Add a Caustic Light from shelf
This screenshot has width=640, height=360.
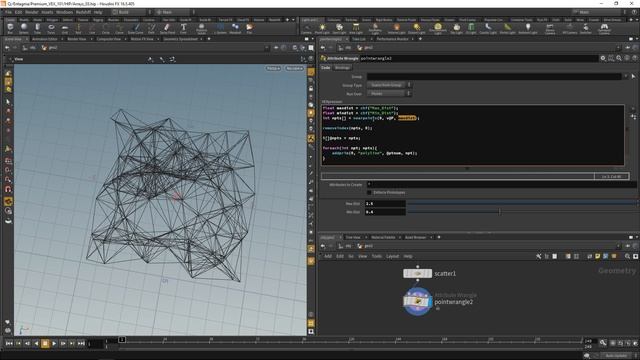488,28
